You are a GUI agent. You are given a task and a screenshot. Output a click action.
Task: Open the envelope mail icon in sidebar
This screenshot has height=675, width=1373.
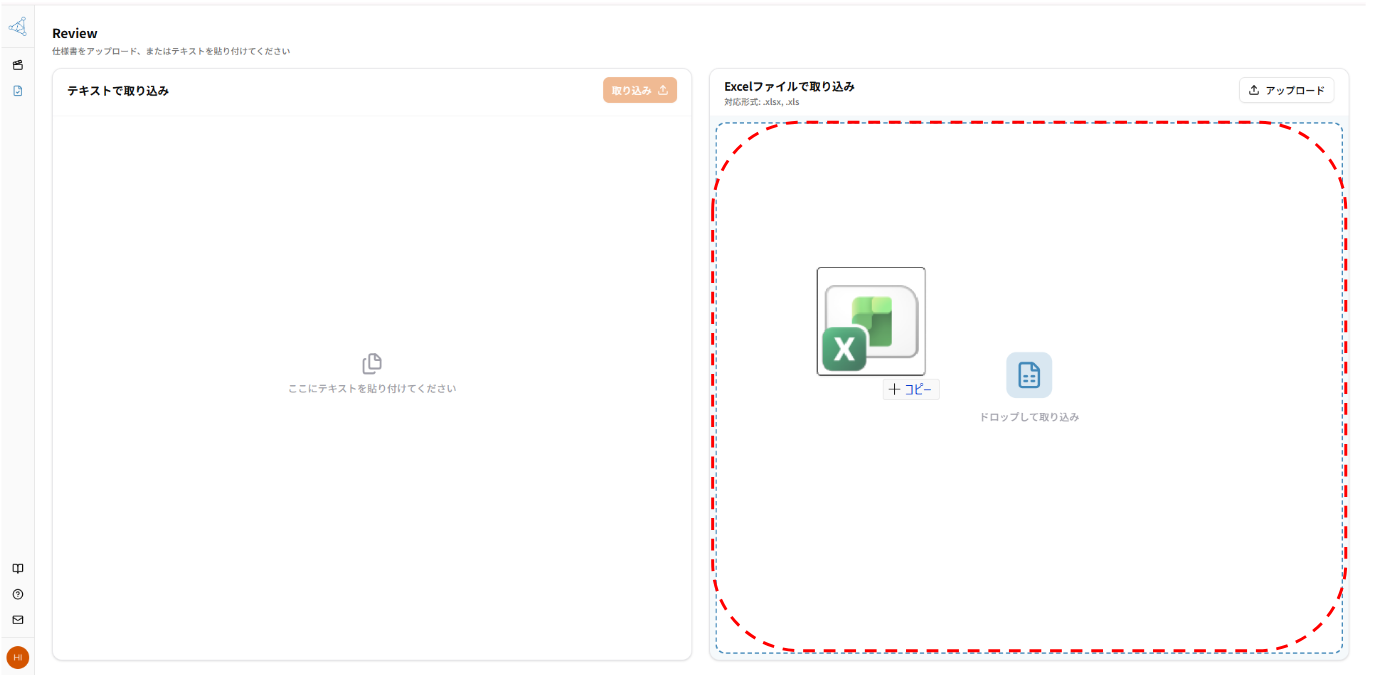click(17, 620)
